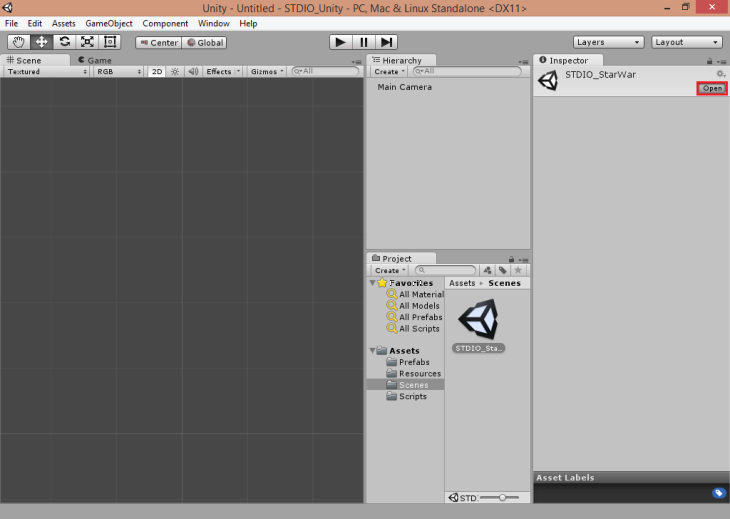Toggle 2D scene view mode
Image resolution: width=730 pixels, height=519 pixels.
[157, 72]
